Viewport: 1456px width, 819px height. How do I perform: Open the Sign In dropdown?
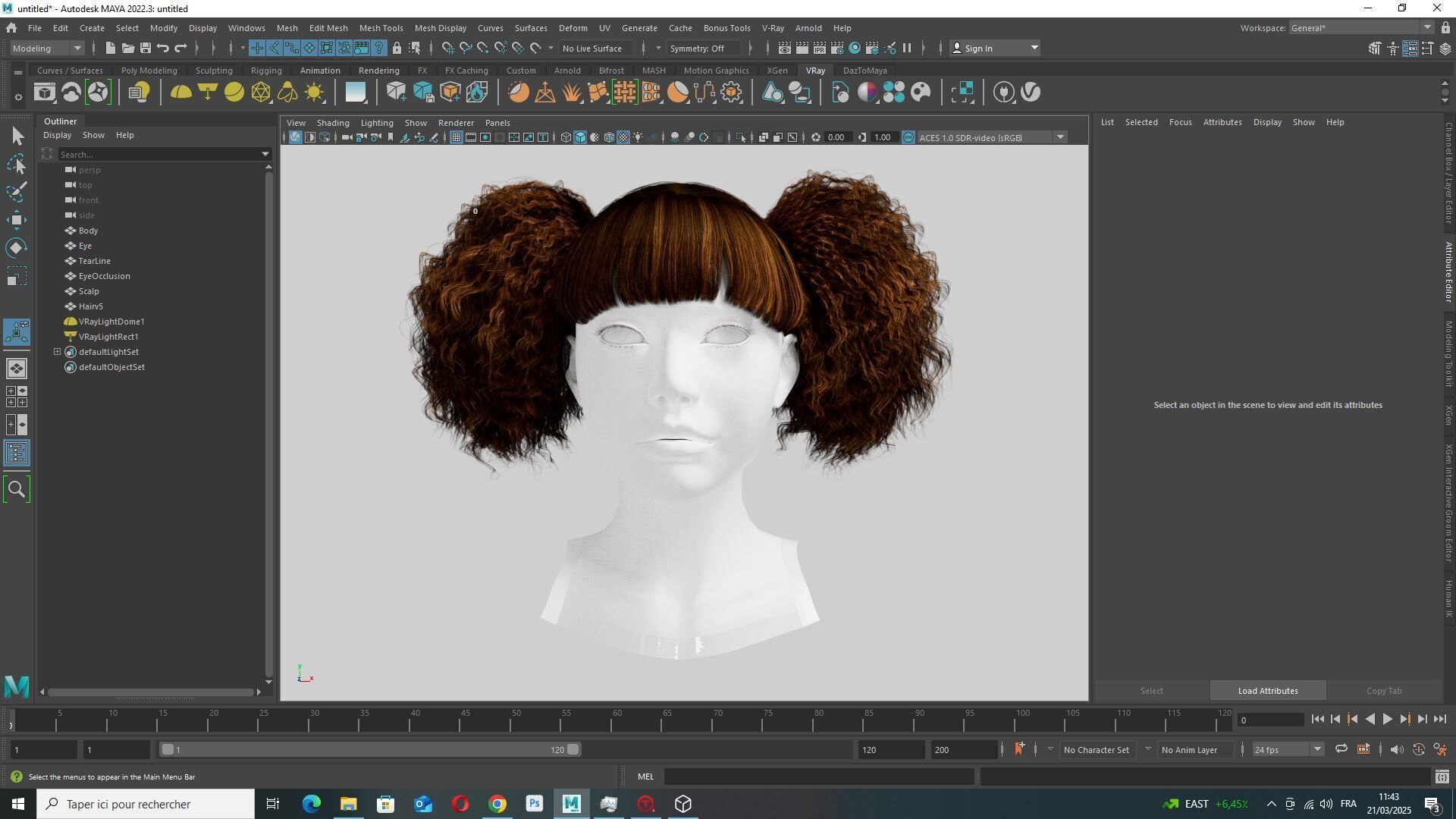(x=994, y=49)
